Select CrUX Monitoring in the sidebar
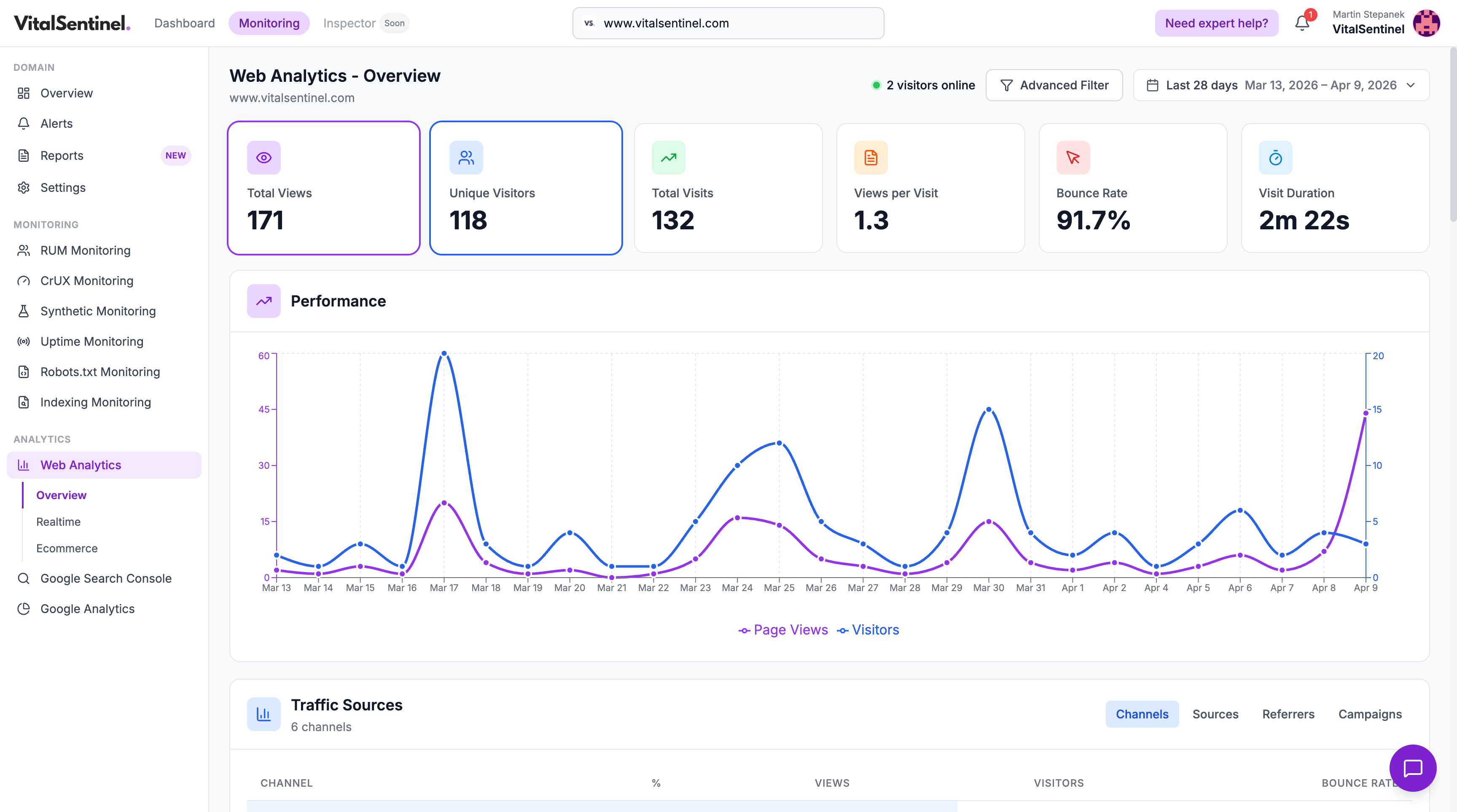Viewport: 1457px width, 812px height. pos(87,280)
